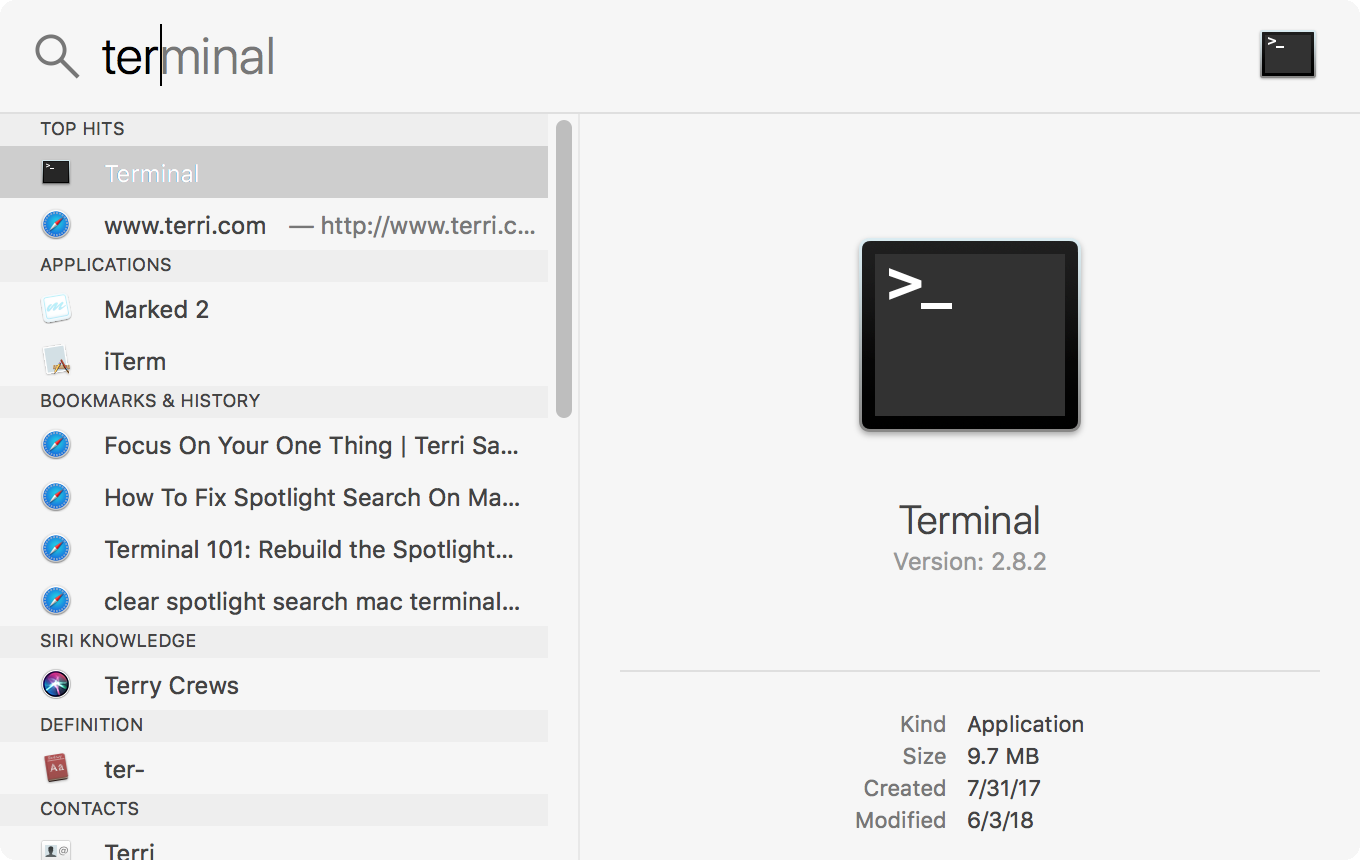Click the contact card icon next to Terri
This screenshot has height=860, width=1360.
56,851
